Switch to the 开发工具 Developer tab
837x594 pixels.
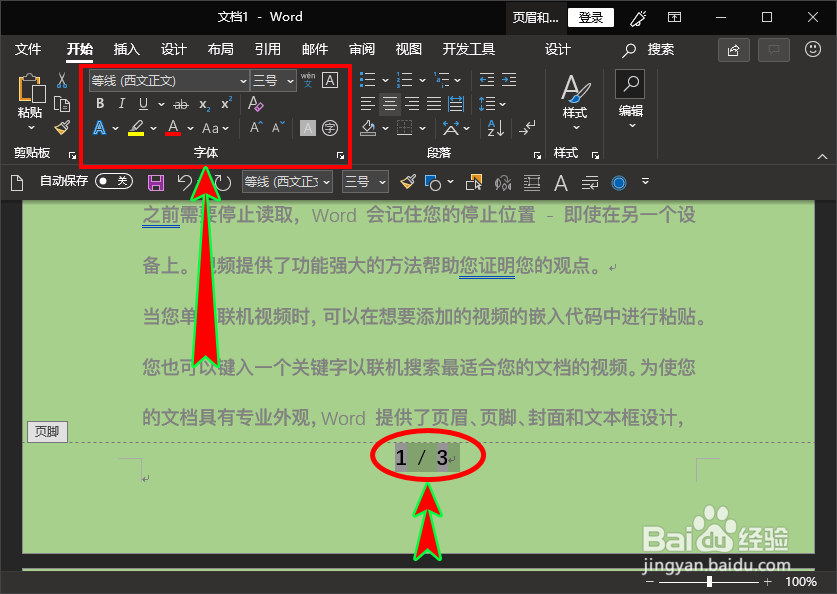469,50
